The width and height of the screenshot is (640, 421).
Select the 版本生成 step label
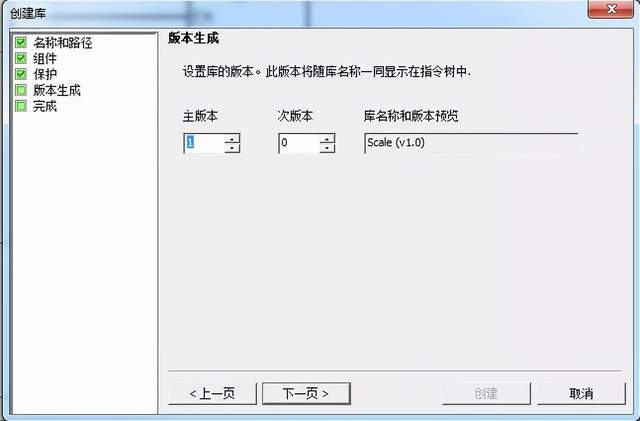click(x=57, y=90)
